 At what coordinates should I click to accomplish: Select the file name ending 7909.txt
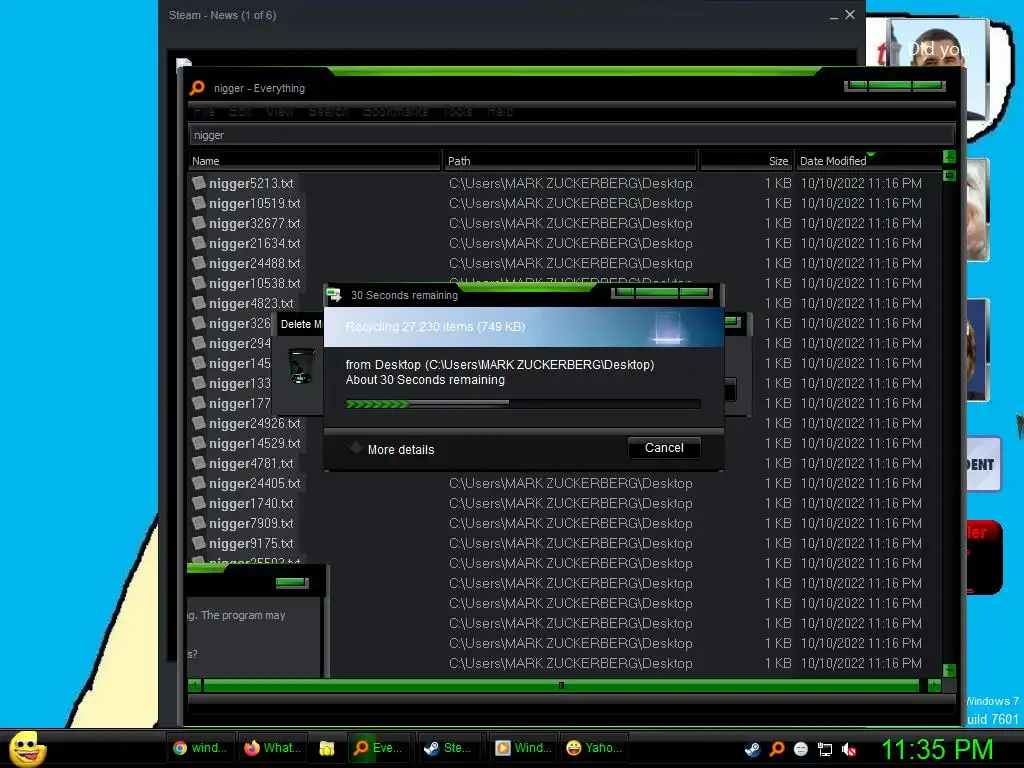(x=251, y=523)
